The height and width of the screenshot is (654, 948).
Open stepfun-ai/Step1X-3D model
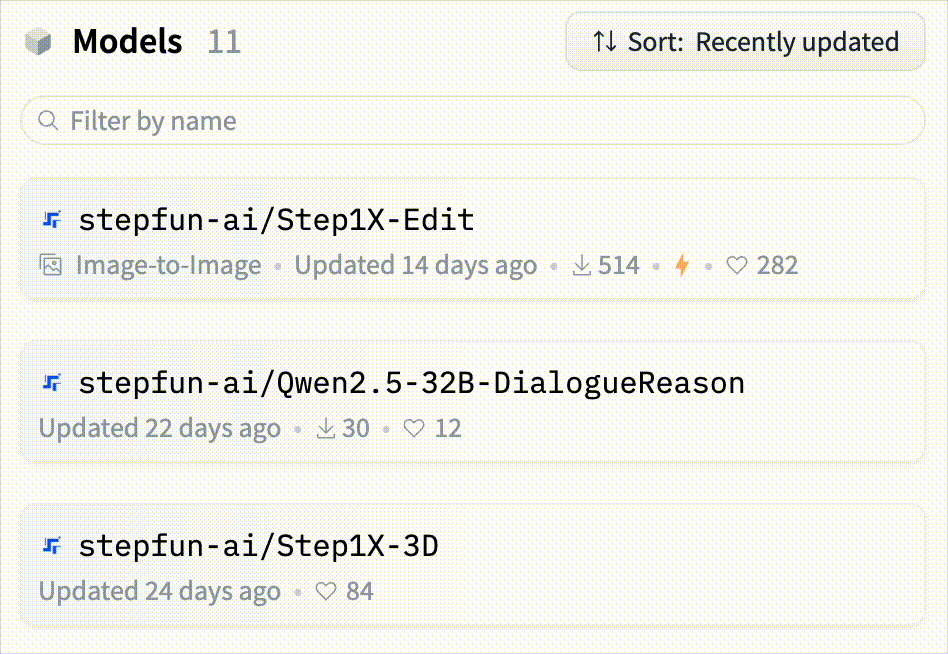[258, 546]
